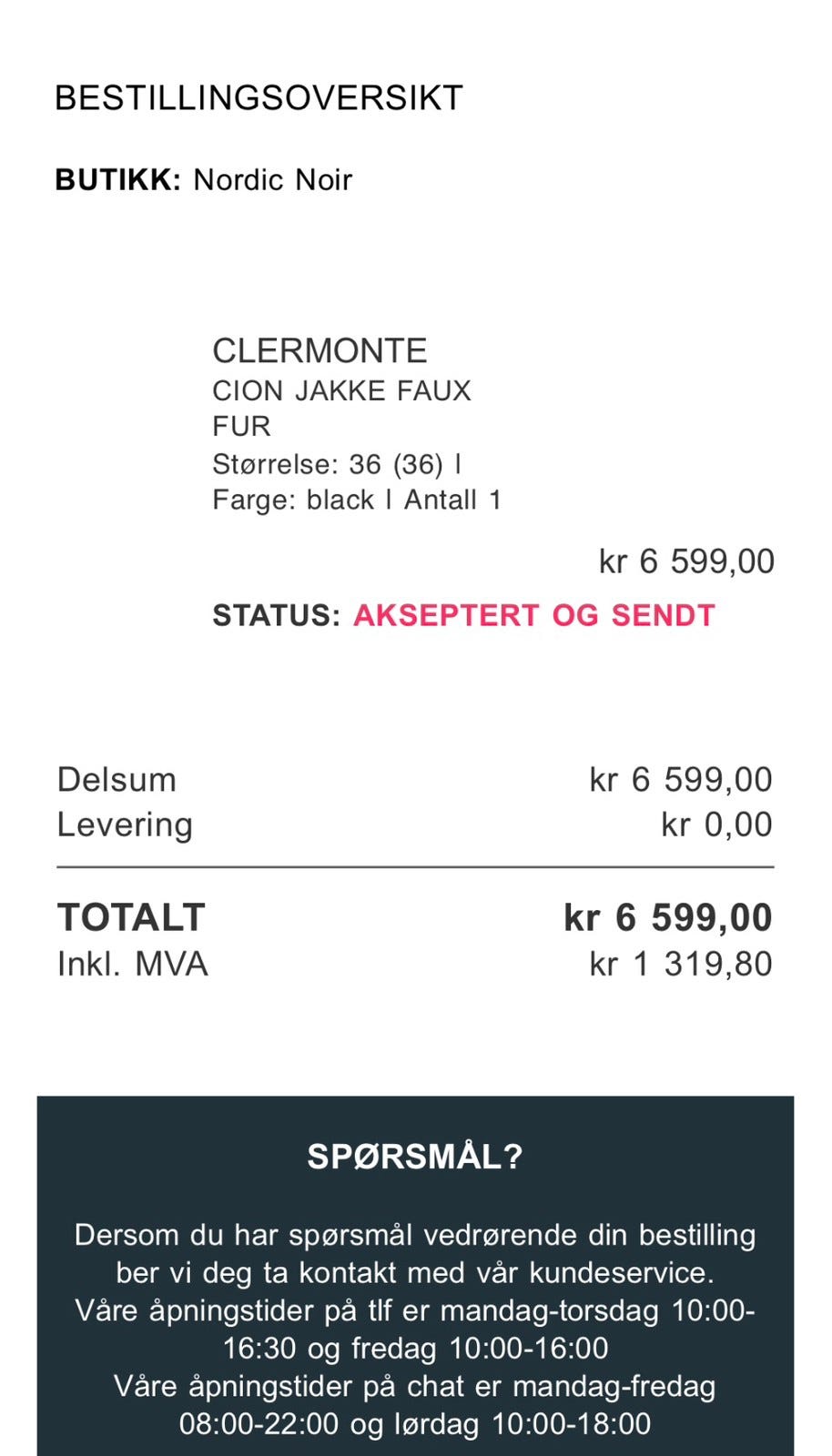Screen dimensions: 832x1456
Task: Click the bold total kr 6 599,00
Action: point(668,917)
